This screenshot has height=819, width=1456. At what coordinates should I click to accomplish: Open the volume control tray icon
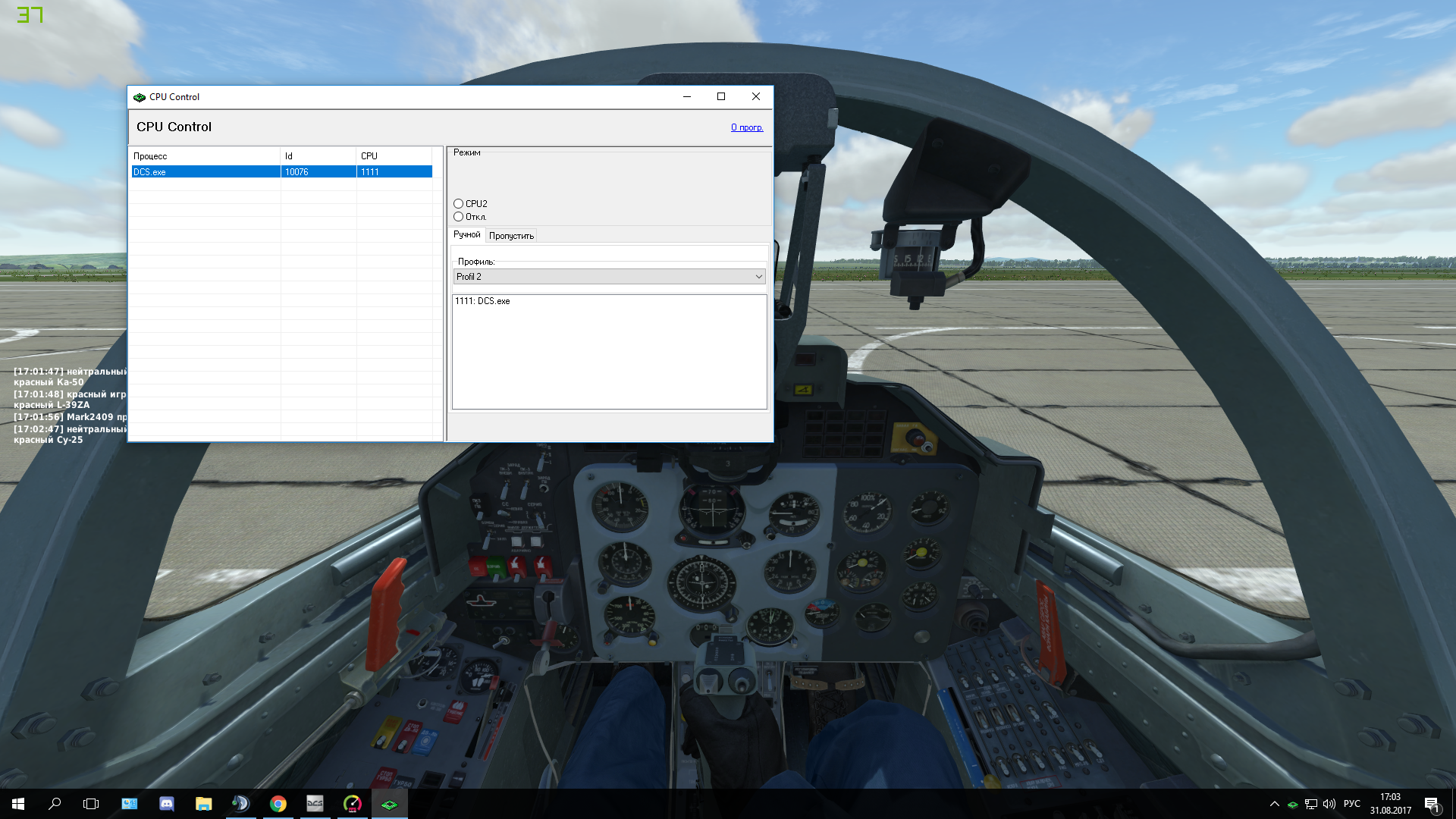1329,804
